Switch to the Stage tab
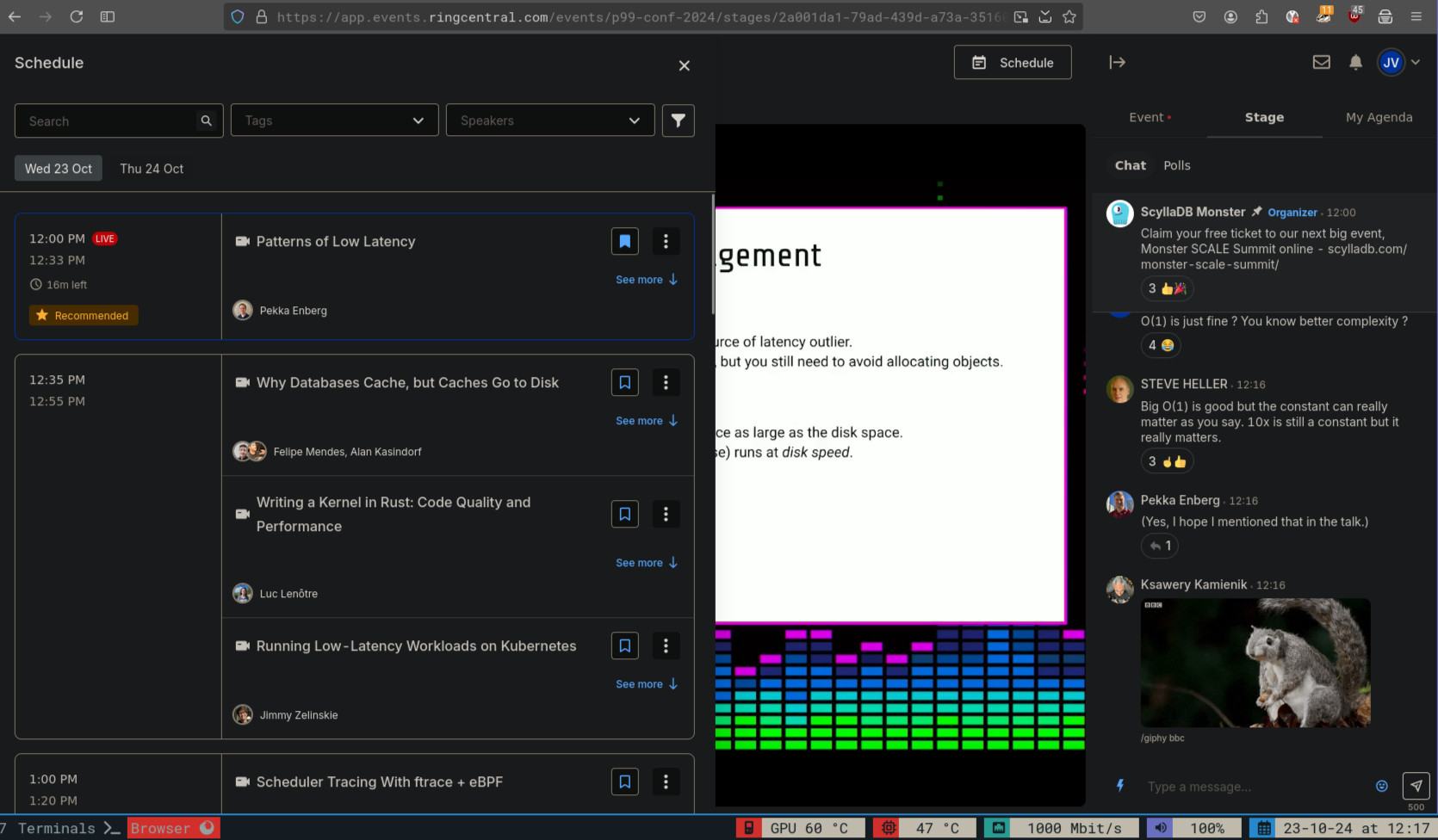 1264,117
